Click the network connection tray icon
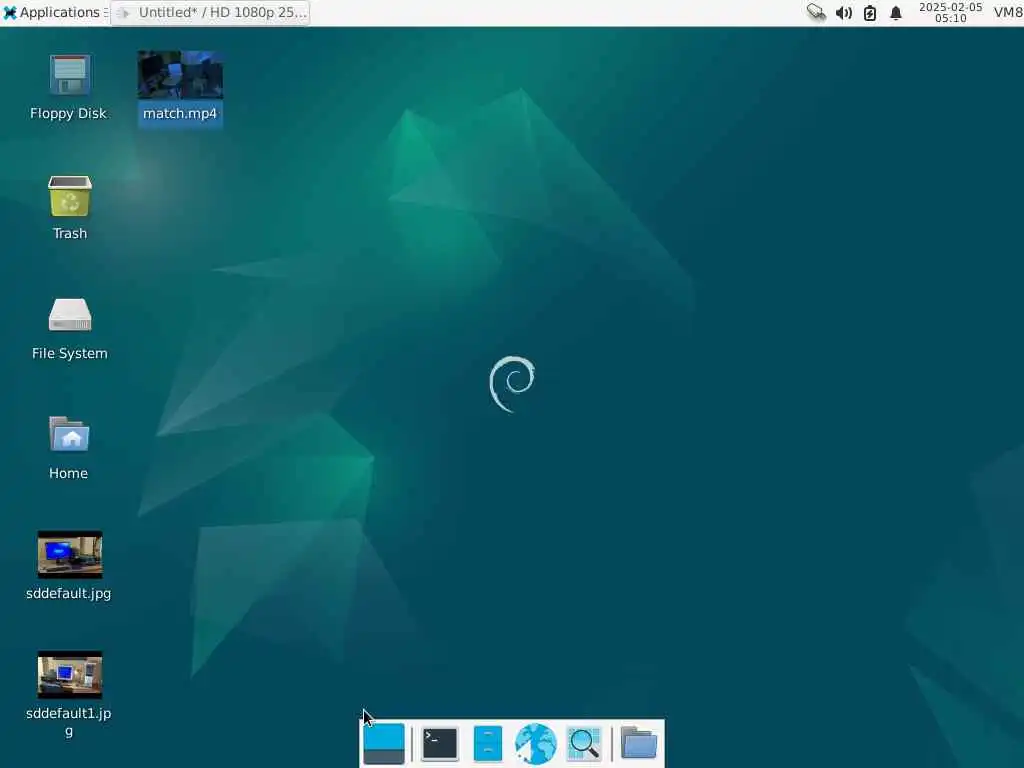1024x768 pixels. [816, 12]
